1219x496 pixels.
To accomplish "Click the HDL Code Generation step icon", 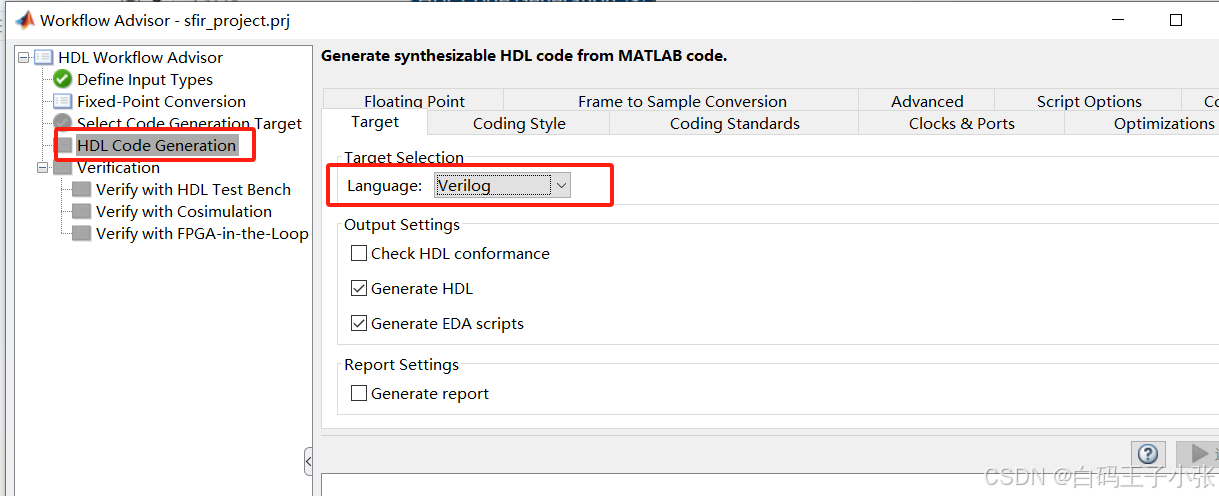I will [65, 145].
